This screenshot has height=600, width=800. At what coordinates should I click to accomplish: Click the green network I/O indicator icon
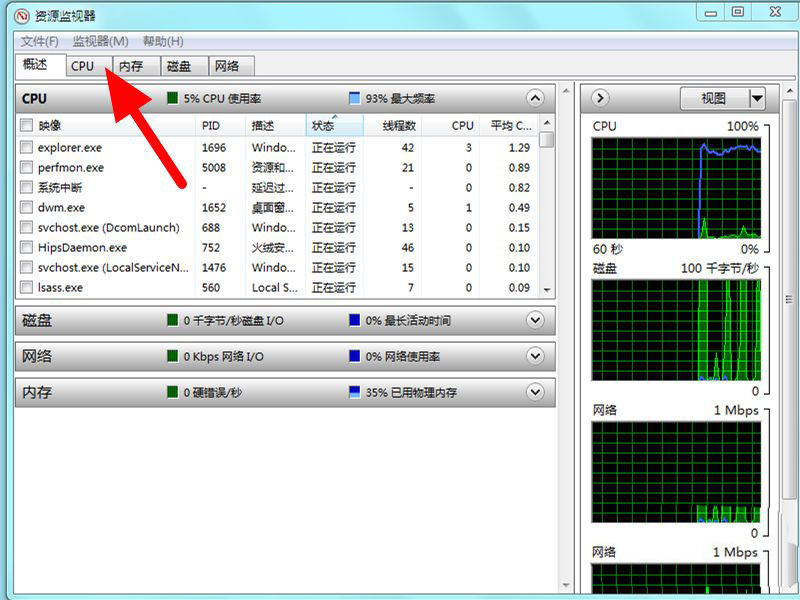point(172,356)
